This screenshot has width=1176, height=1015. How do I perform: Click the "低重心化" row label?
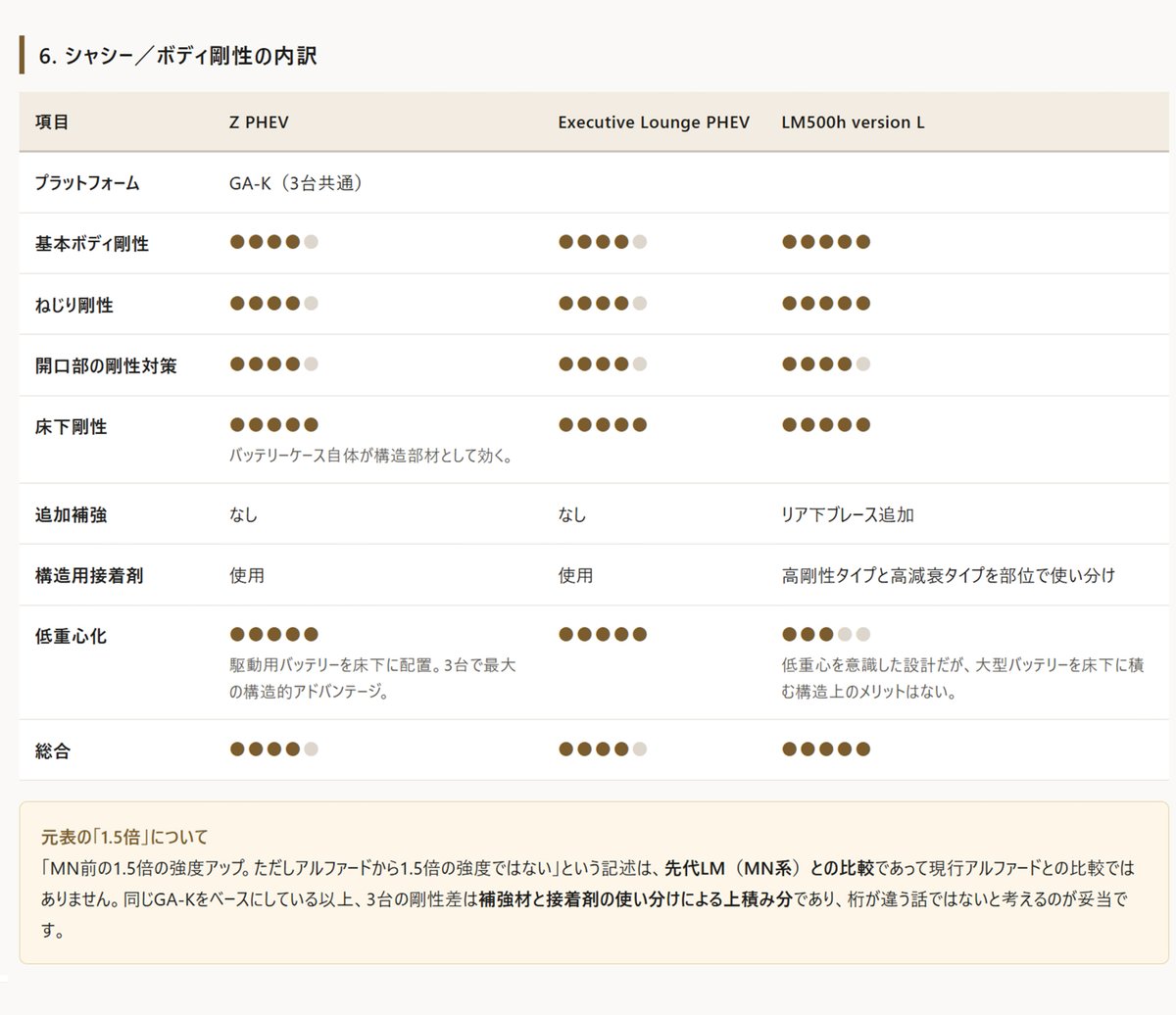(72, 636)
